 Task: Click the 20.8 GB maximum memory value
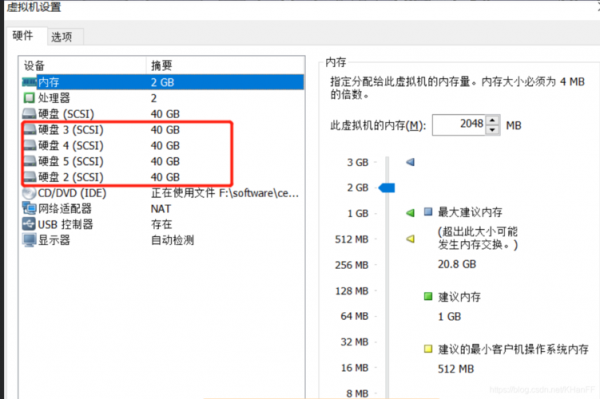(x=457, y=264)
